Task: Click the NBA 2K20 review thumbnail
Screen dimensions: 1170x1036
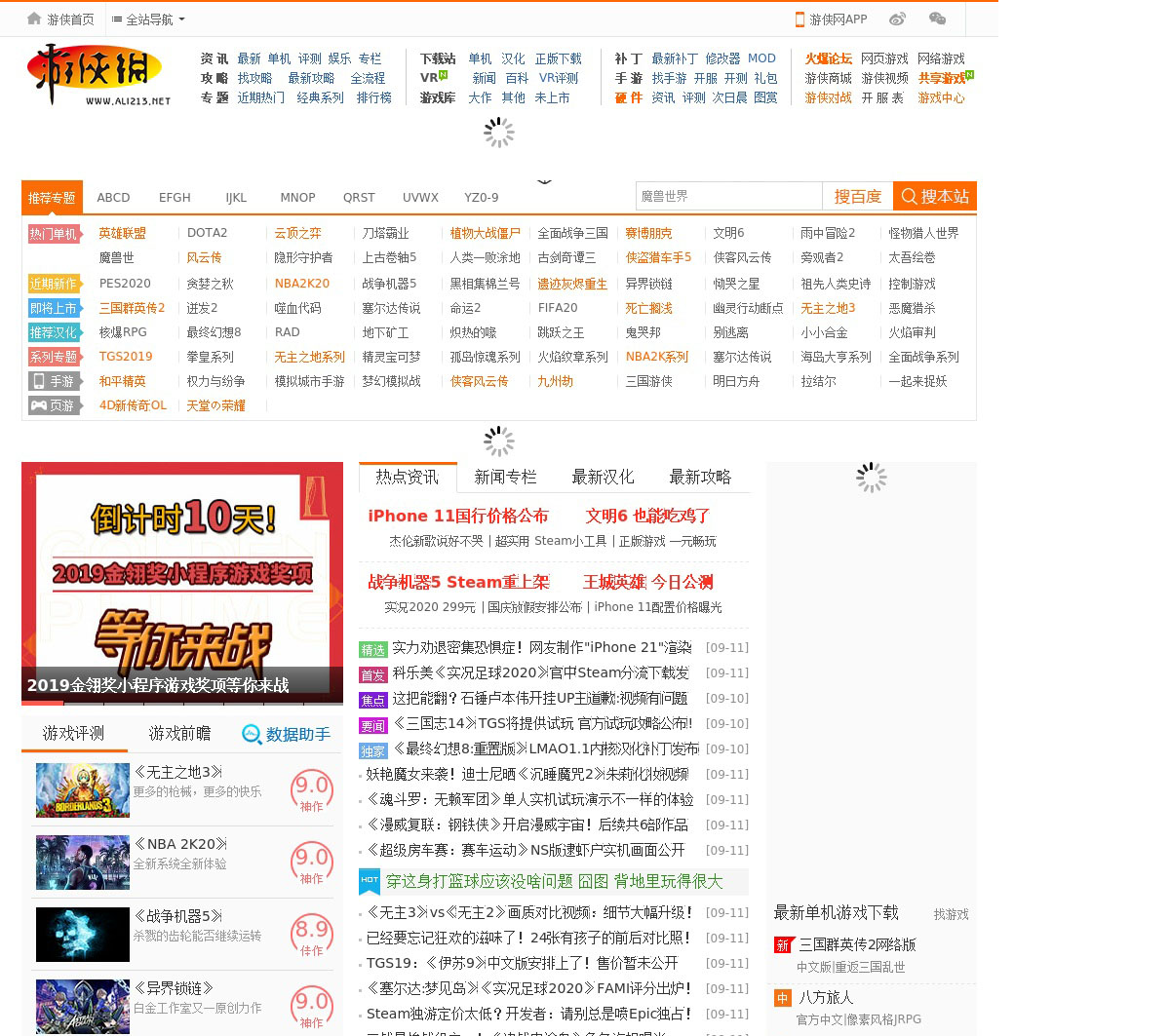Action: (x=83, y=862)
